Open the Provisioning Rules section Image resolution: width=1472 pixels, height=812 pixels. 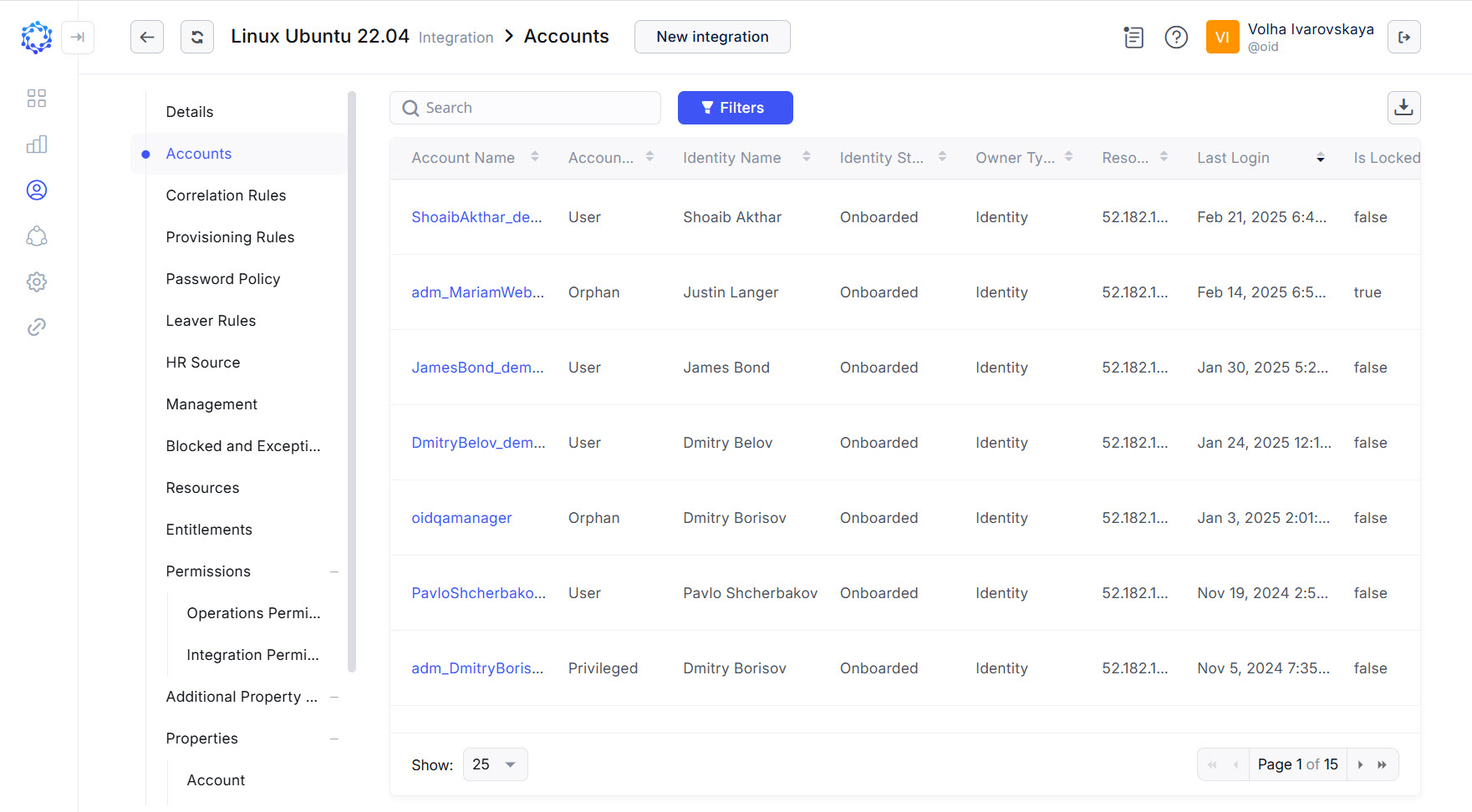click(230, 236)
